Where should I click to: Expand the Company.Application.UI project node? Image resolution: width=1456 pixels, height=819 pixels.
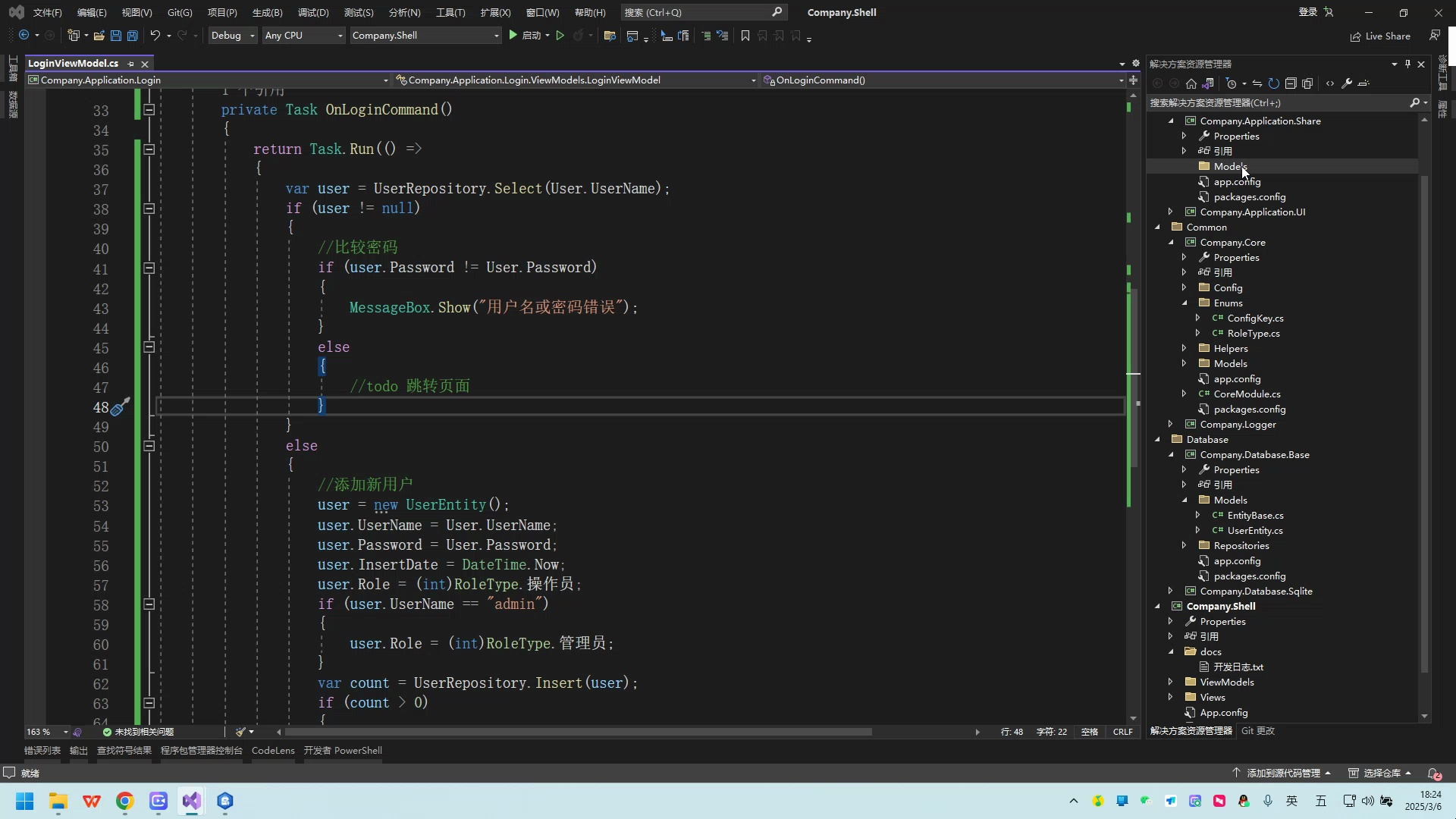click(1172, 212)
